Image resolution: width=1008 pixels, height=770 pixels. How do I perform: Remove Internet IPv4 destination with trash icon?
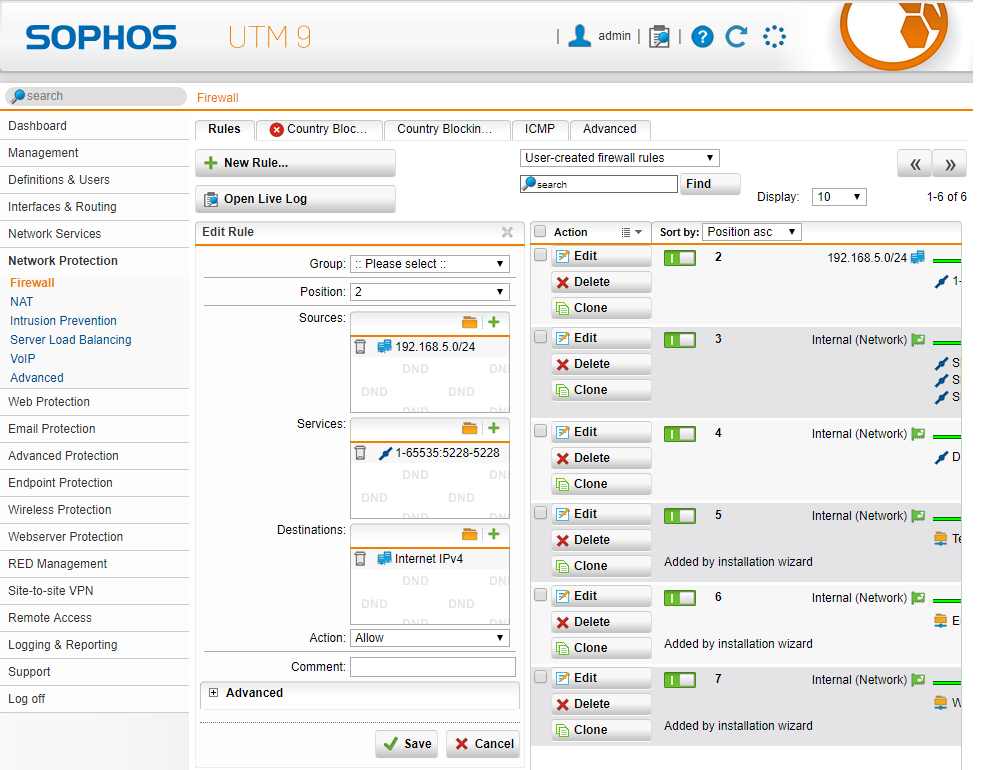(361, 559)
